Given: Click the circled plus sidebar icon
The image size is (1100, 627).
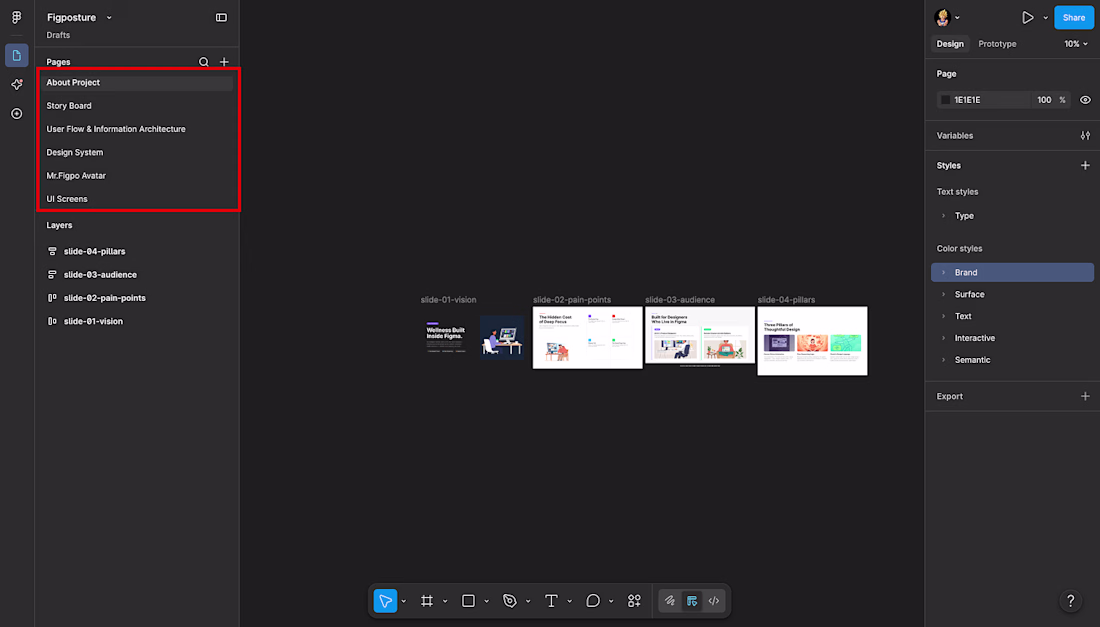Looking at the screenshot, I should click(17, 114).
